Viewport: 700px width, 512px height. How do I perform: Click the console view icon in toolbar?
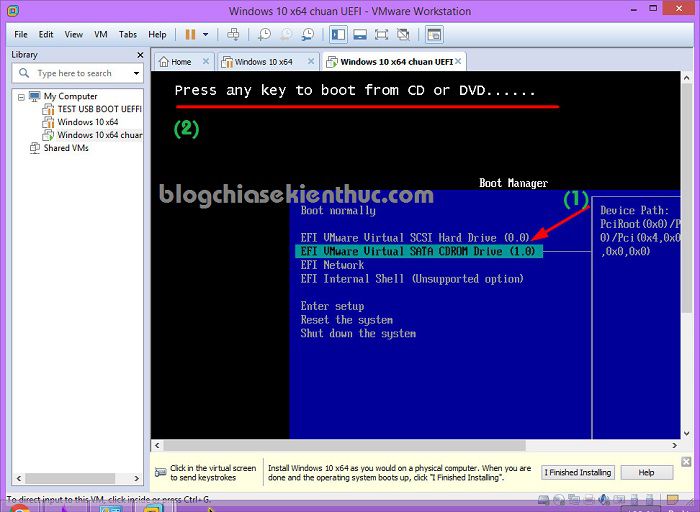[x=434, y=34]
